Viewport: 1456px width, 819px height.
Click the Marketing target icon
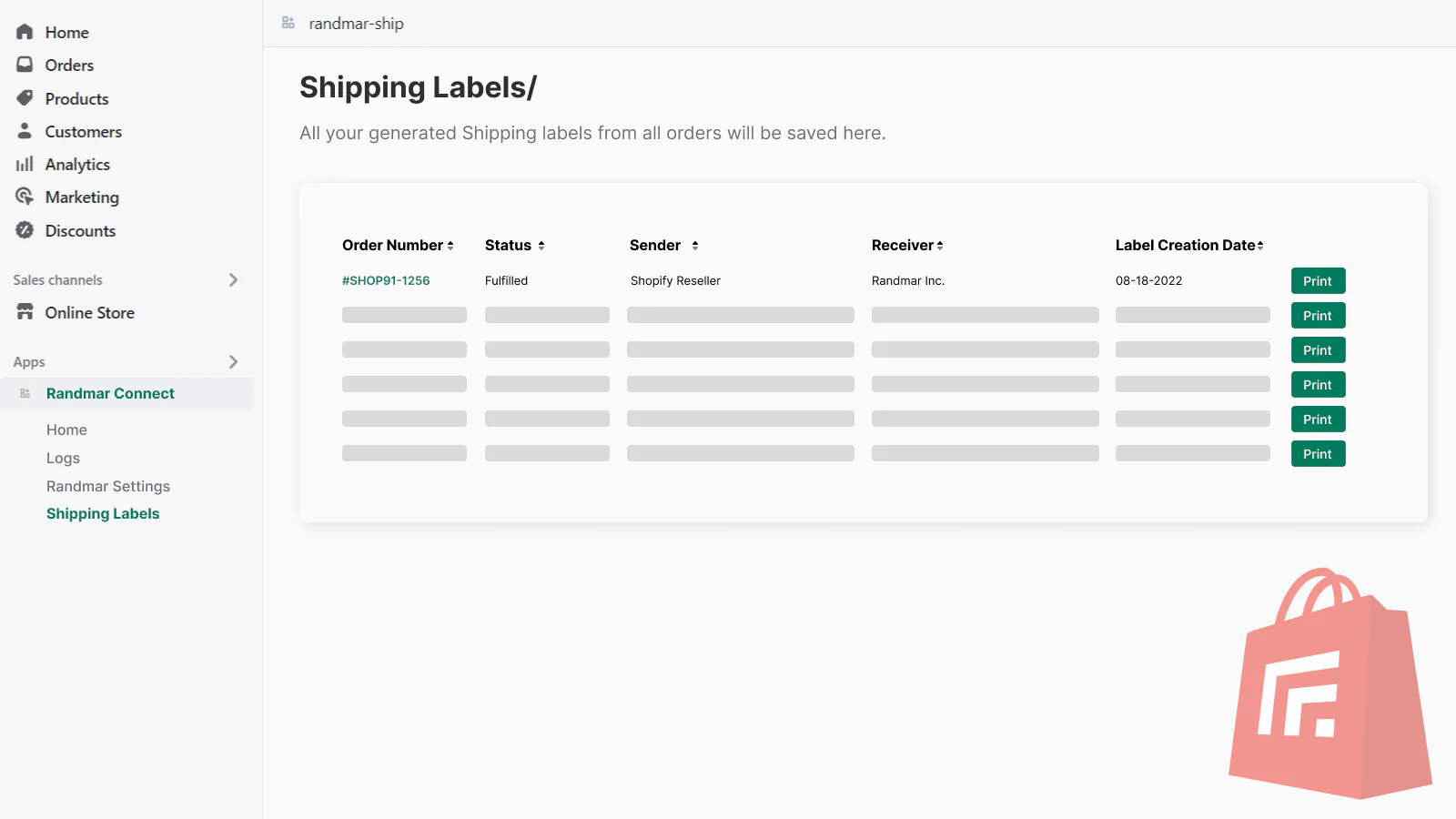click(25, 197)
